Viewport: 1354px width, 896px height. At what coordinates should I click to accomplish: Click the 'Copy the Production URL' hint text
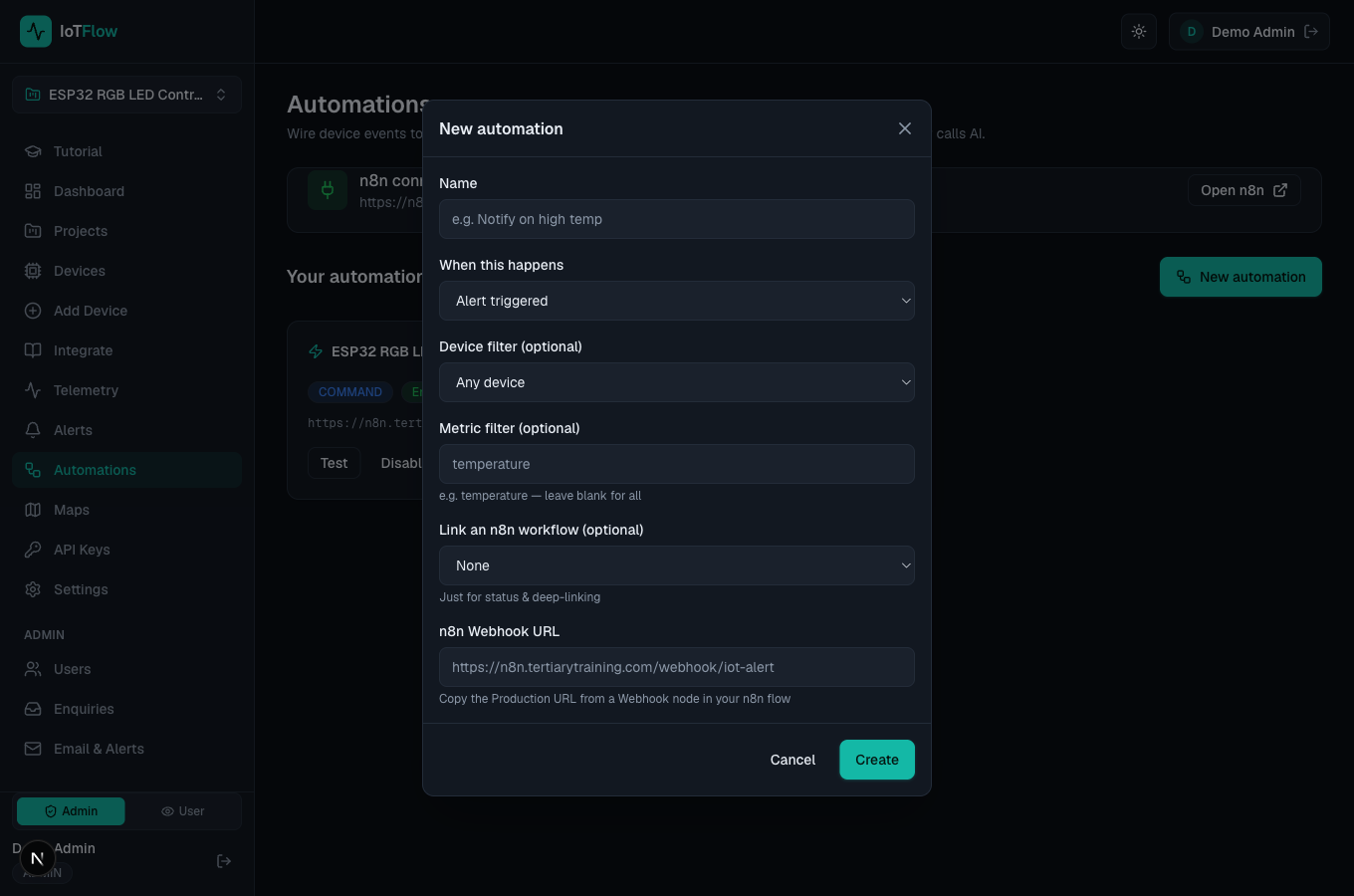614,699
